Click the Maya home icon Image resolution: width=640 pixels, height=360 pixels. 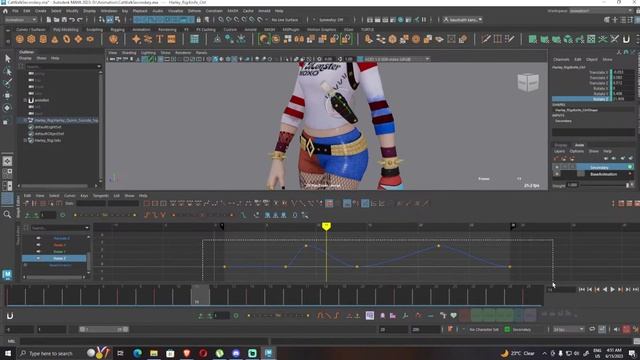5,11
